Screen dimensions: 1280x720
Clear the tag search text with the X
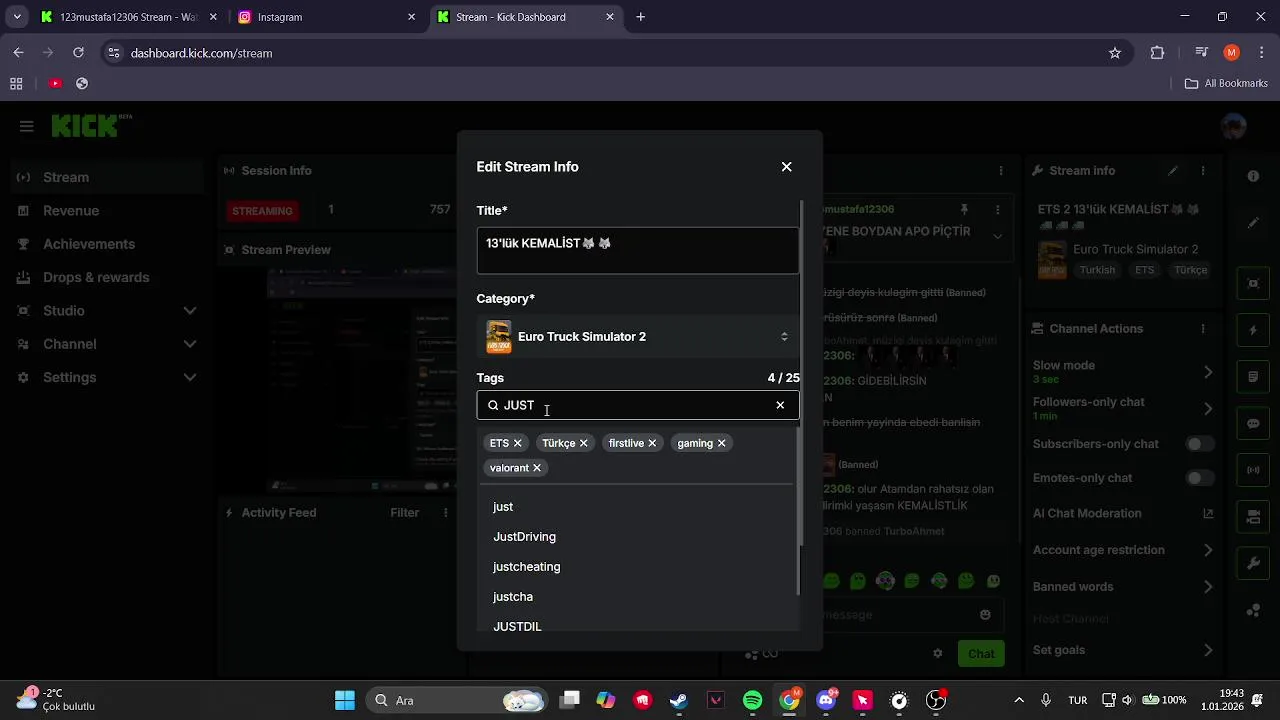(780, 405)
